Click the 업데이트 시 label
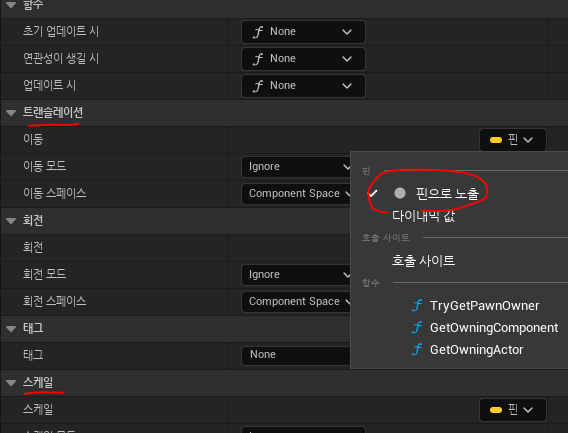This screenshot has width=568, height=433. tap(50, 85)
